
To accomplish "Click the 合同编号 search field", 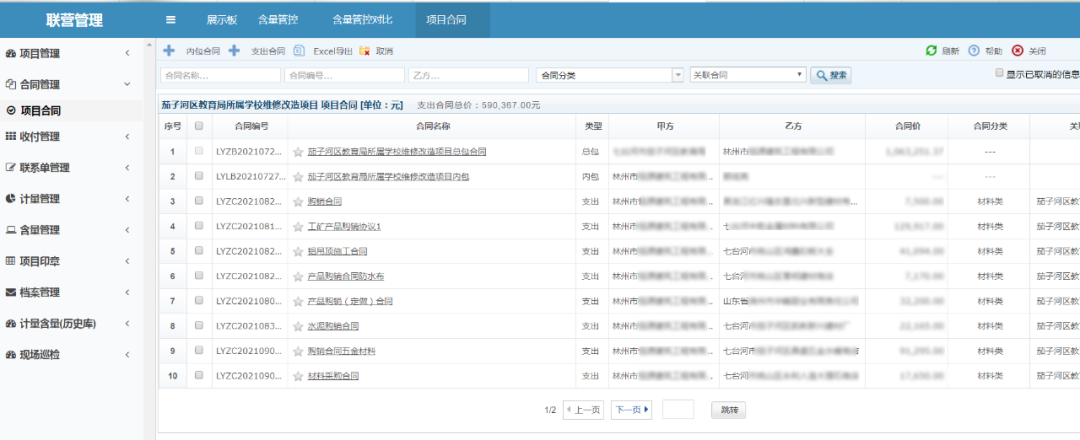I will click(344, 75).
